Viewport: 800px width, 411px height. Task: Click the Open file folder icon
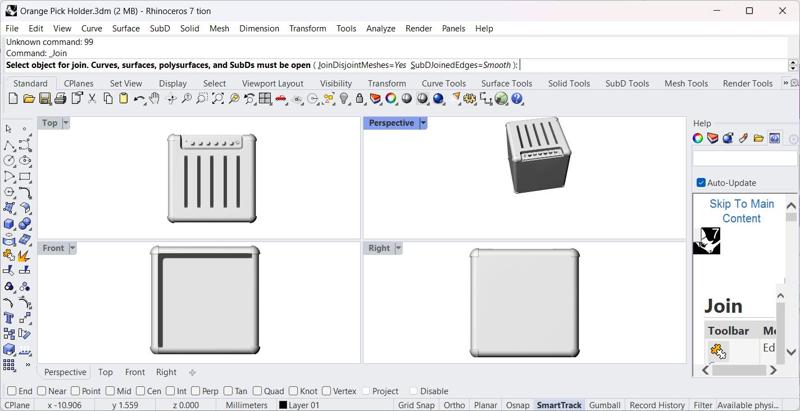(29, 99)
